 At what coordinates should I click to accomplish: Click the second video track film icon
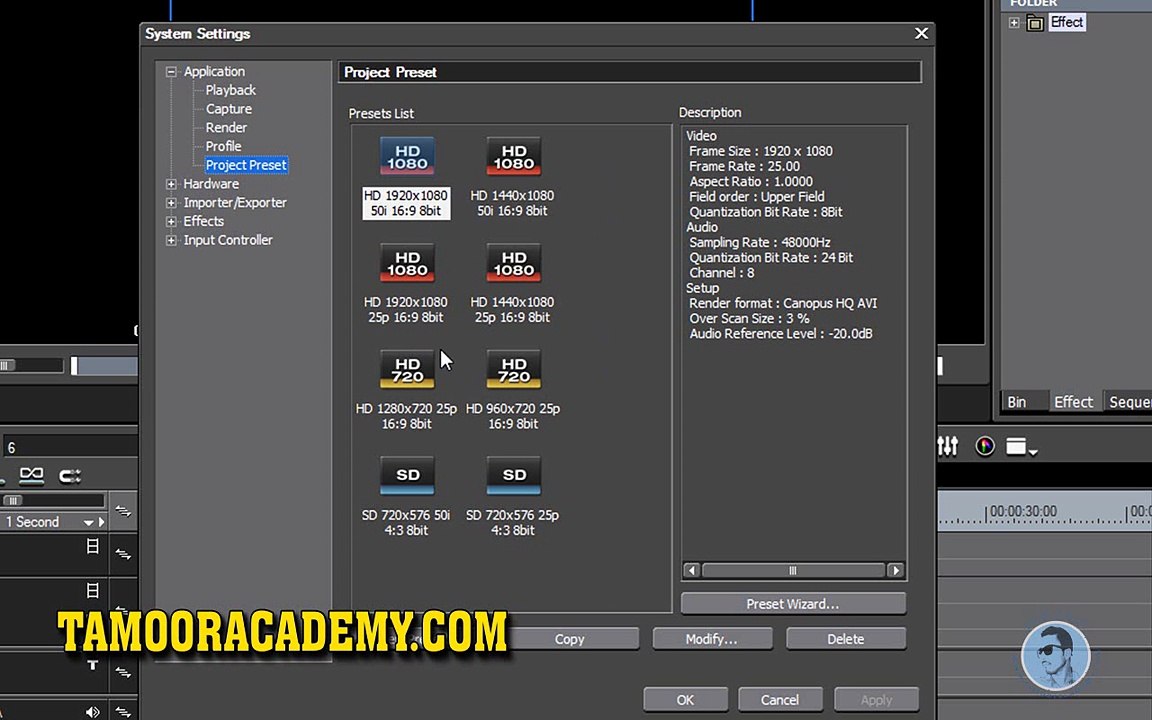(x=93, y=590)
